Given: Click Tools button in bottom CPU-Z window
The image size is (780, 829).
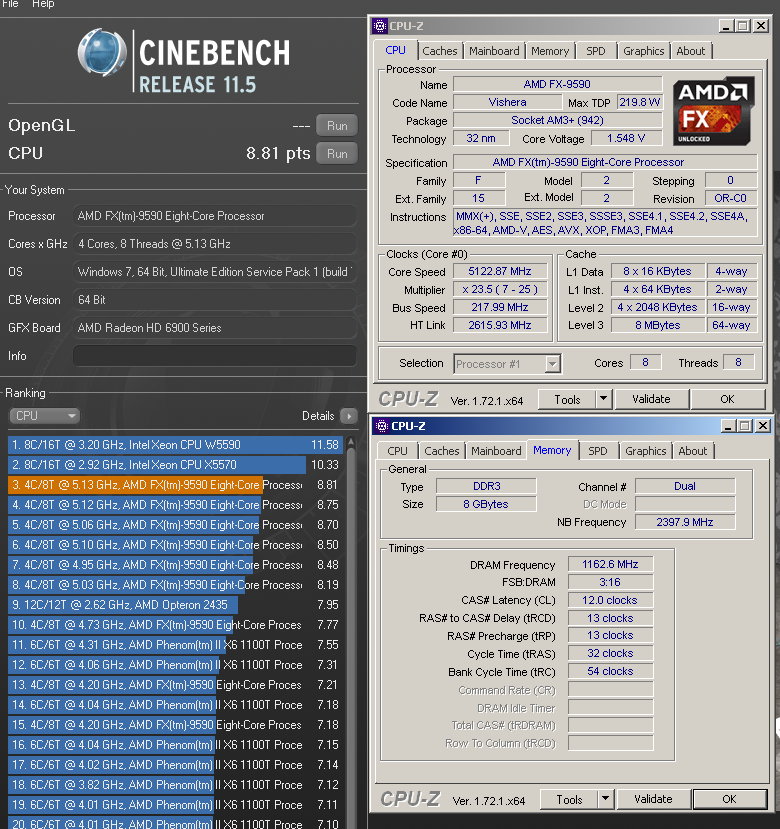Looking at the screenshot, I should click(x=570, y=799).
